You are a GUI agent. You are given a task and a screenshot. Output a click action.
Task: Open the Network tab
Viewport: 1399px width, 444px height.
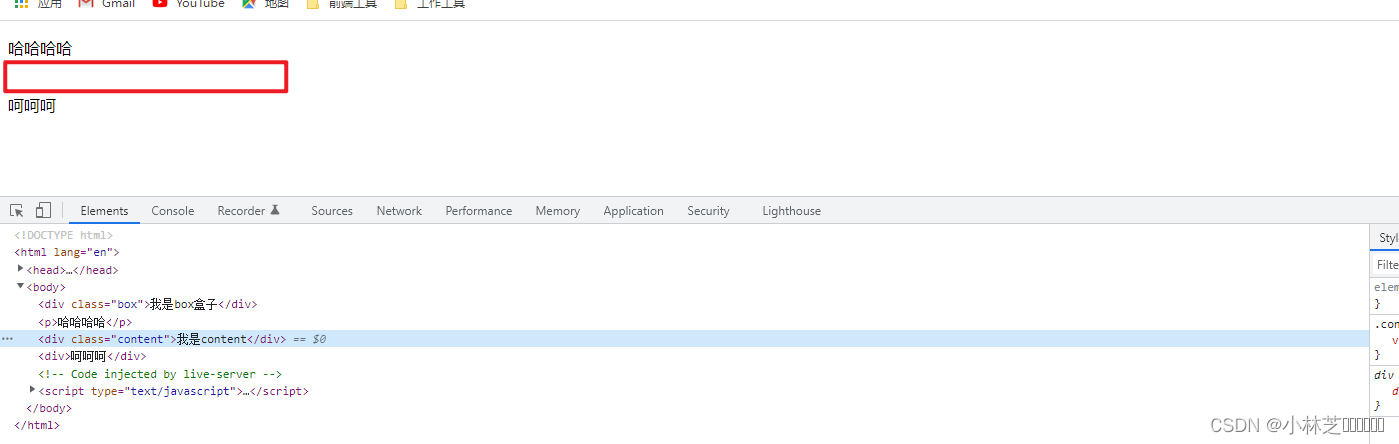tap(399, 211)
